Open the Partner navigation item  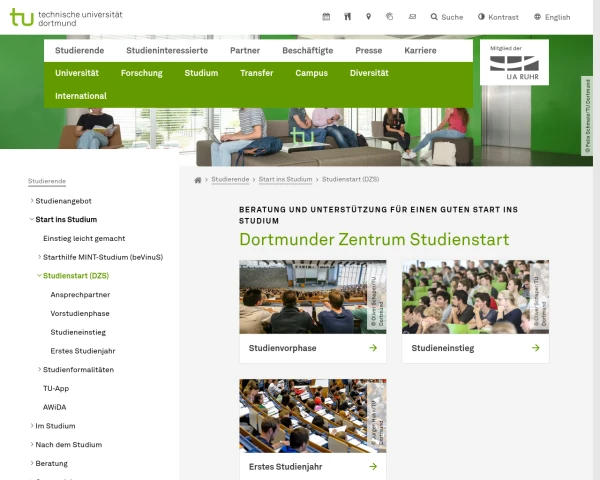(245, 51)
